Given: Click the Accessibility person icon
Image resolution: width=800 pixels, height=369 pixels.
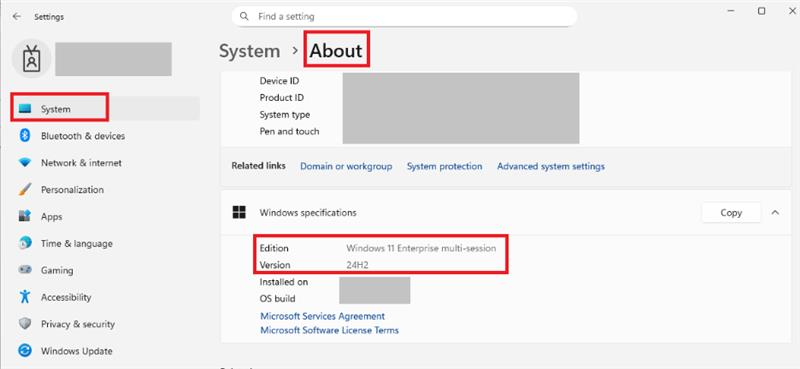Looking at the screenshot, I should pos(24,297).
